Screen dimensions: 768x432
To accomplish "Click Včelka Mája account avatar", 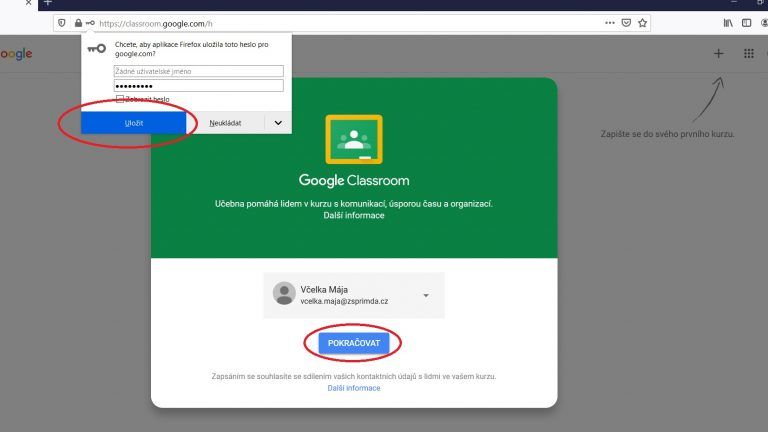I will click(x=284, y=293).
